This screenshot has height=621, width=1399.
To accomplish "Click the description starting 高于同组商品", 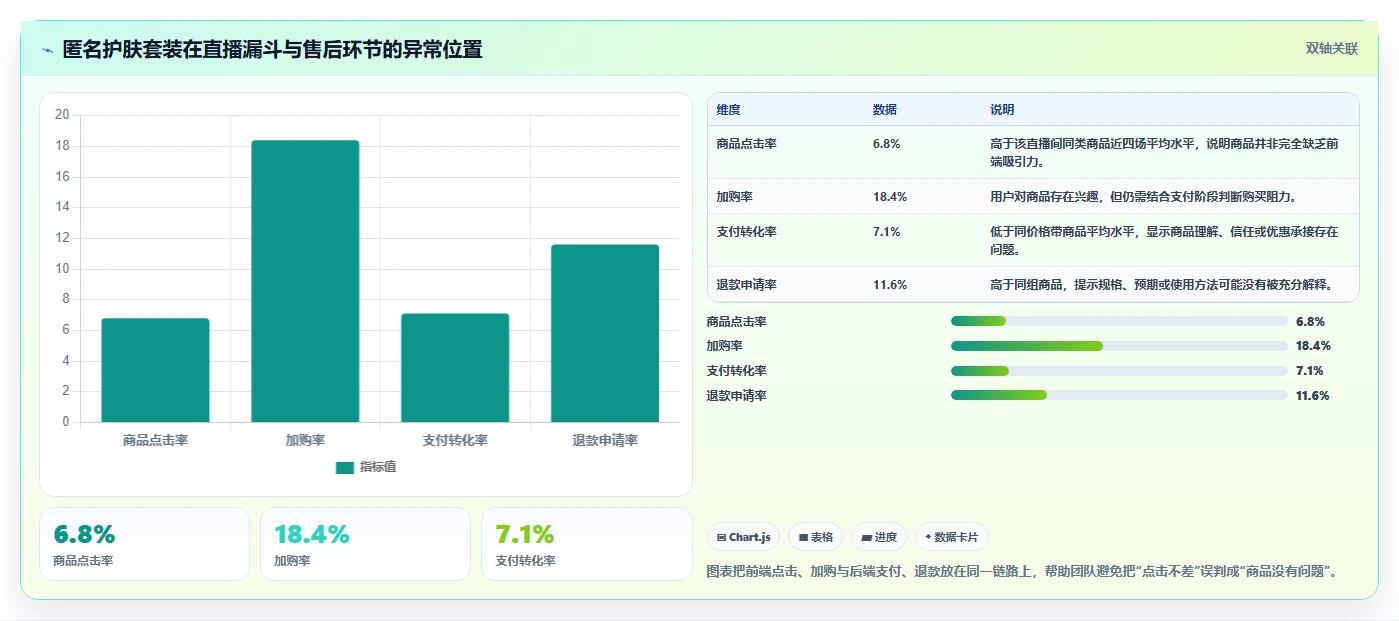I will tap(1162, 285).
